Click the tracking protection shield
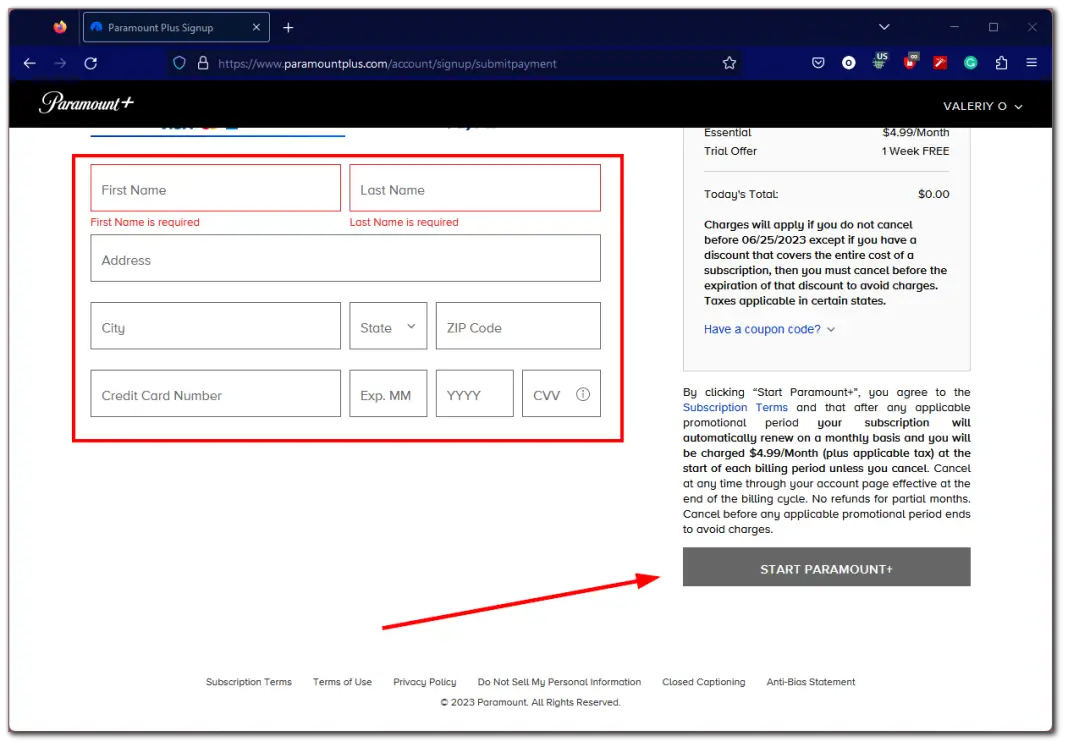This screenshot has width=1068, height=747. [180, 63]
